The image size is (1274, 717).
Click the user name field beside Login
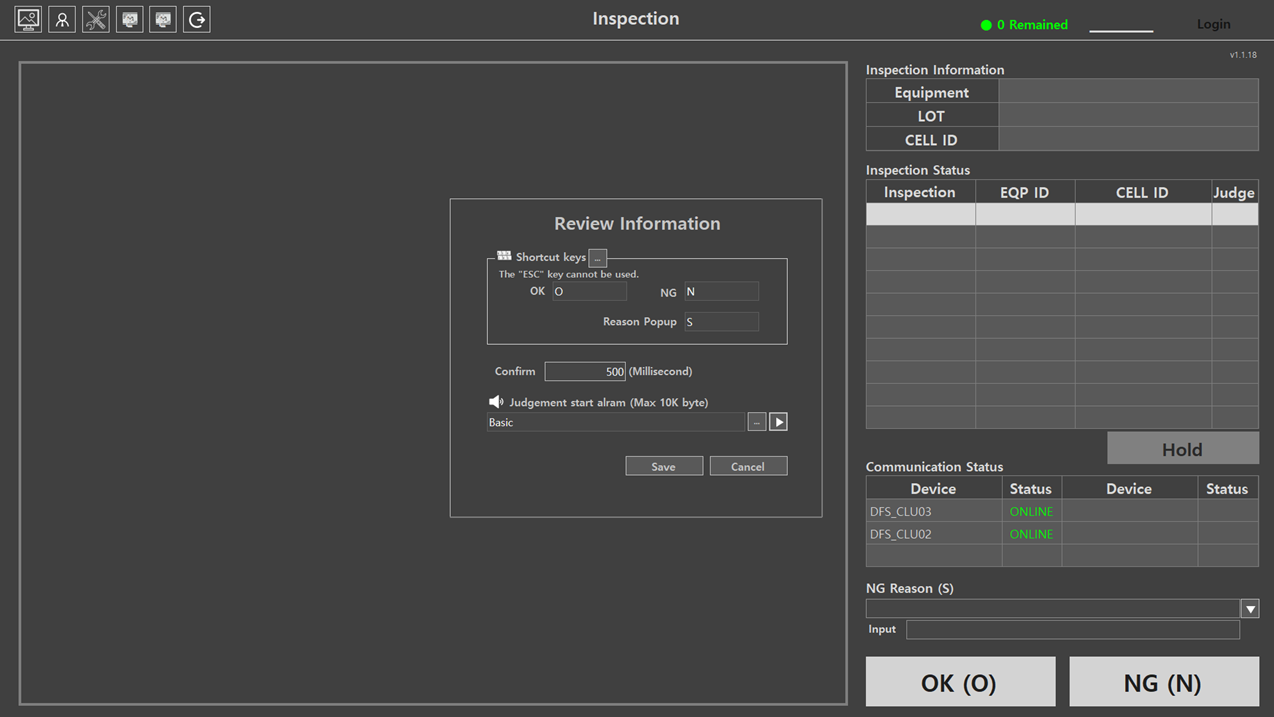tap(1121, 24)
